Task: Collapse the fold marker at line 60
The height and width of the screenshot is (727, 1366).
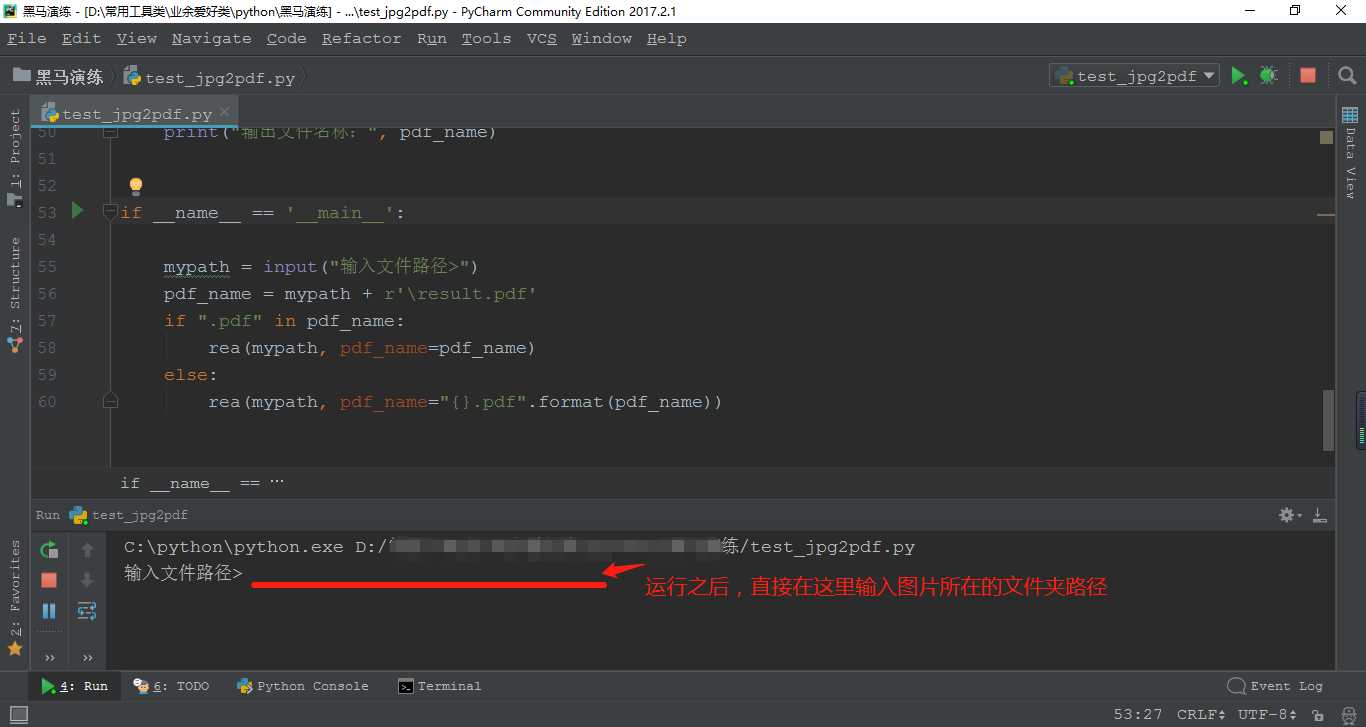Action: 110,401
